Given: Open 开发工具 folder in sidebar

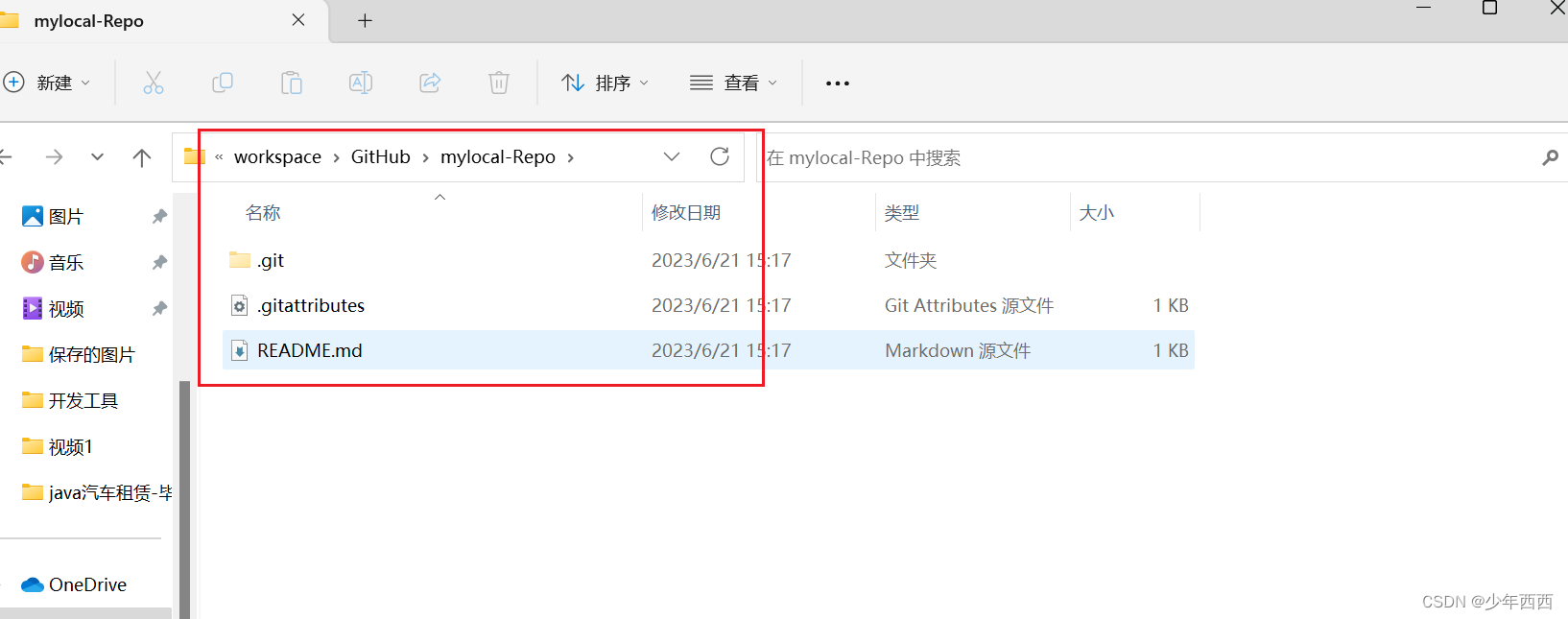Looking at the screenshot, I should click(70, 400).
